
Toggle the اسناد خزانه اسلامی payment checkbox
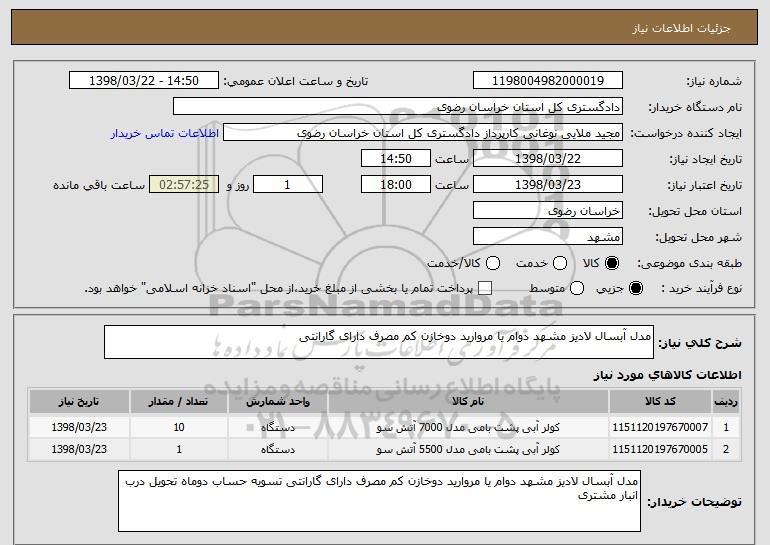tap(485, 288)
